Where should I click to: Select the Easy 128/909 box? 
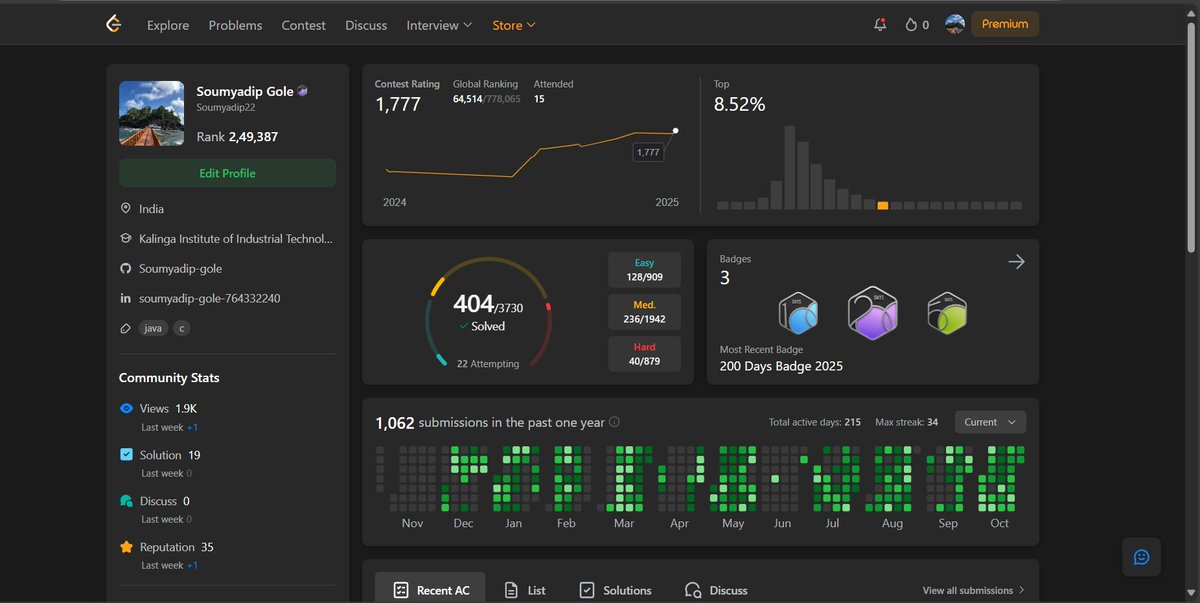click(x=644, y=269)
